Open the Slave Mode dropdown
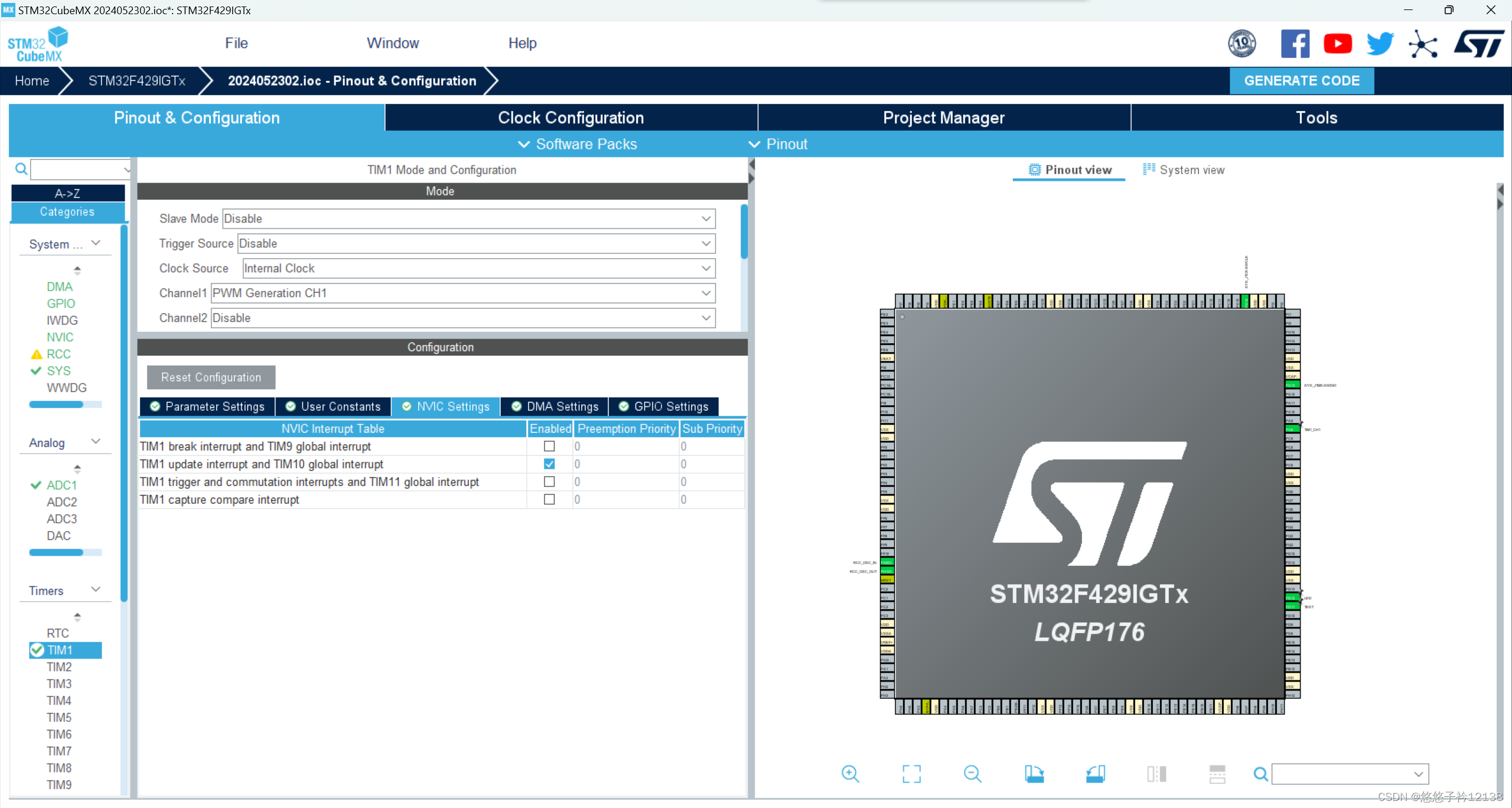This screenshot has width=1512, height=808. pyautogui.click(x=706, y=219)
